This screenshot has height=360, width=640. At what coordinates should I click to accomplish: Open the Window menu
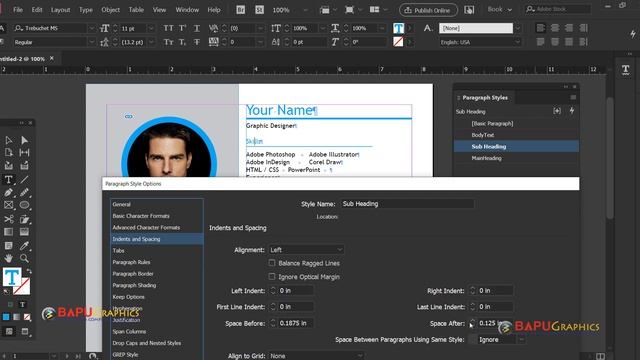tap(187, 10)
